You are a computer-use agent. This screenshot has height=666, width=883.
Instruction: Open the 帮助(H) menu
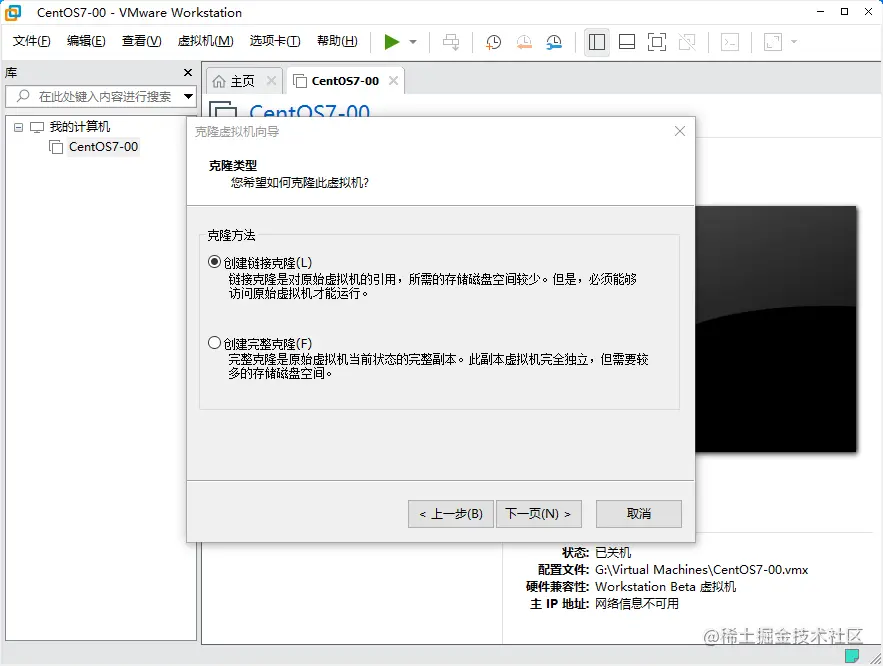tap(337, 41)
